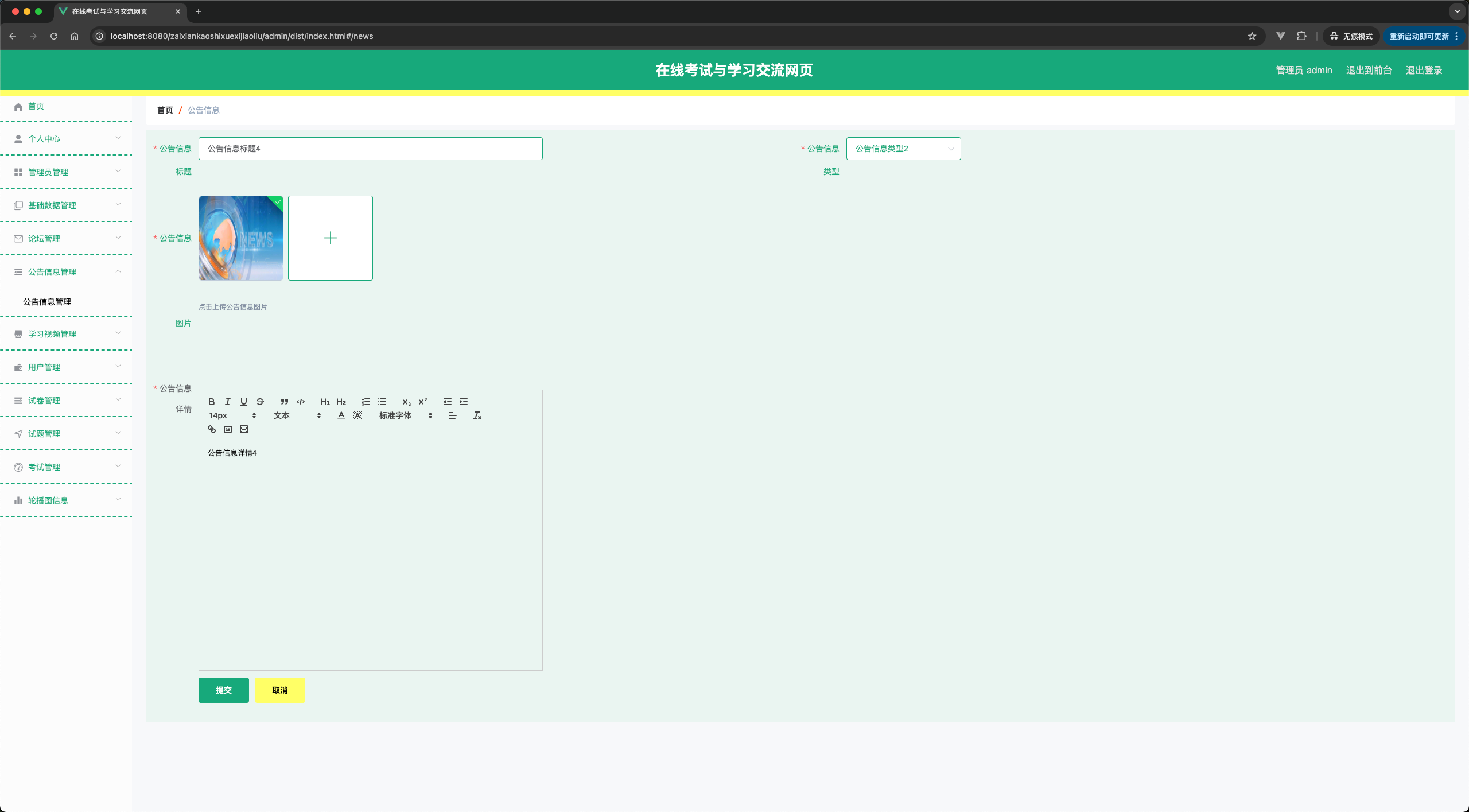This screenshot has width=1469, height=812.
Task: Click the 公告信息标题4 title input
Action: (371, 149)
